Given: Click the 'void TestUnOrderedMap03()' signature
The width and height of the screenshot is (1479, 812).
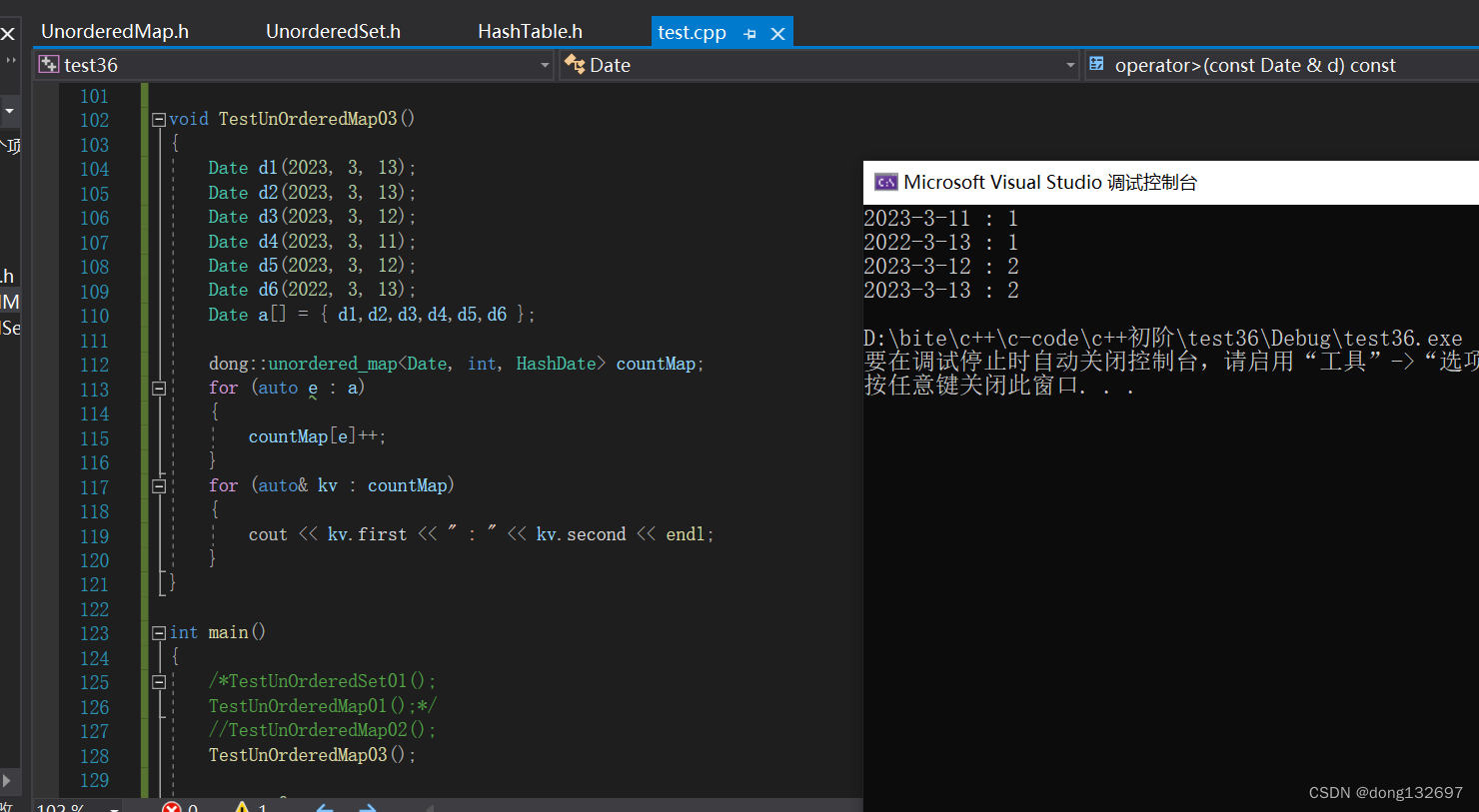Looking at the screenshot, I should [x=292, y=119].
